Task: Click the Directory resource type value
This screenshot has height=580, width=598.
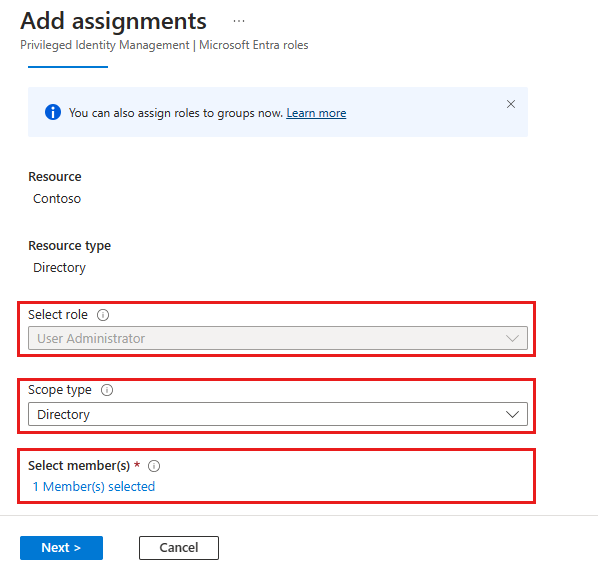Action: coord(59,268)
